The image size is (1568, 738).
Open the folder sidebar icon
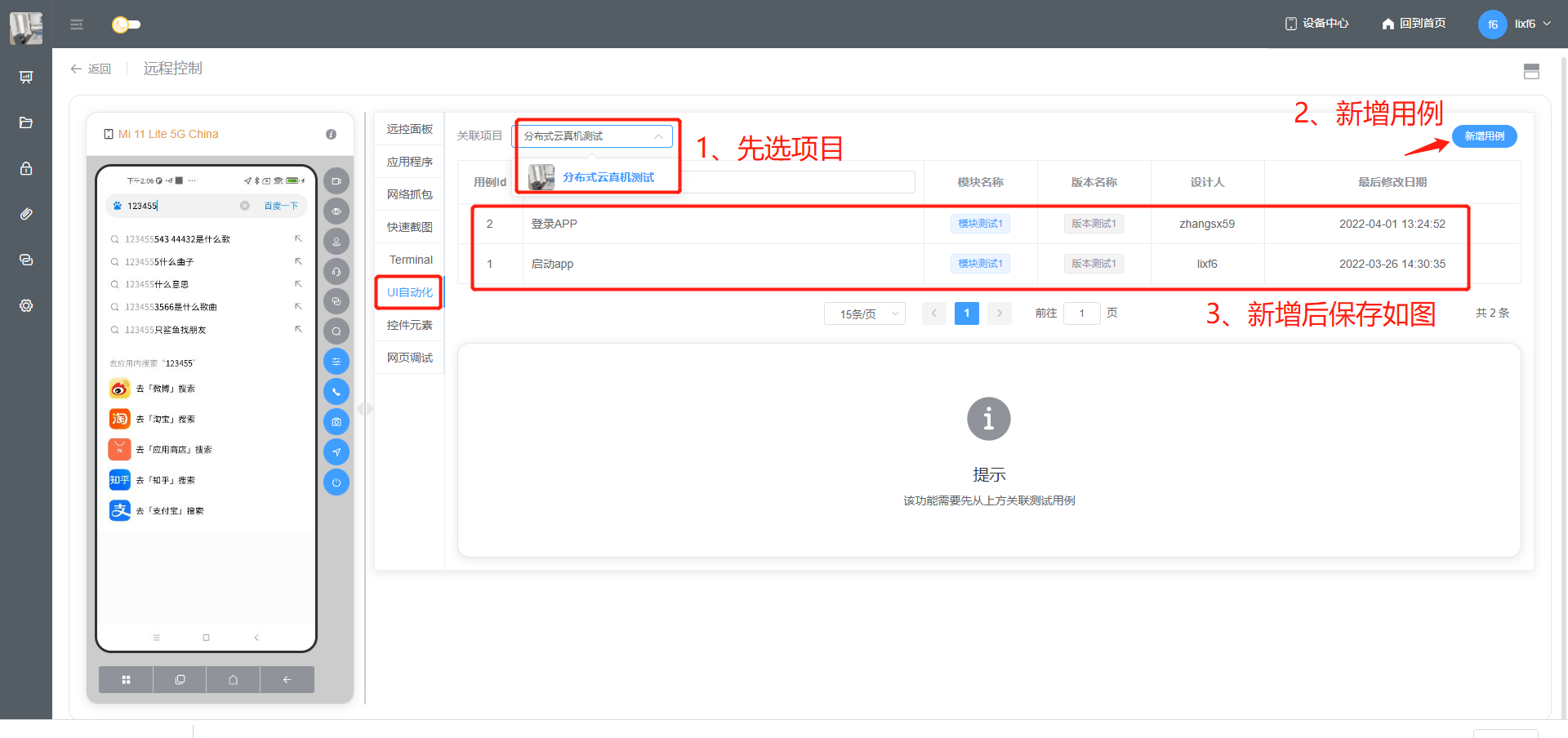click(26, 122)
